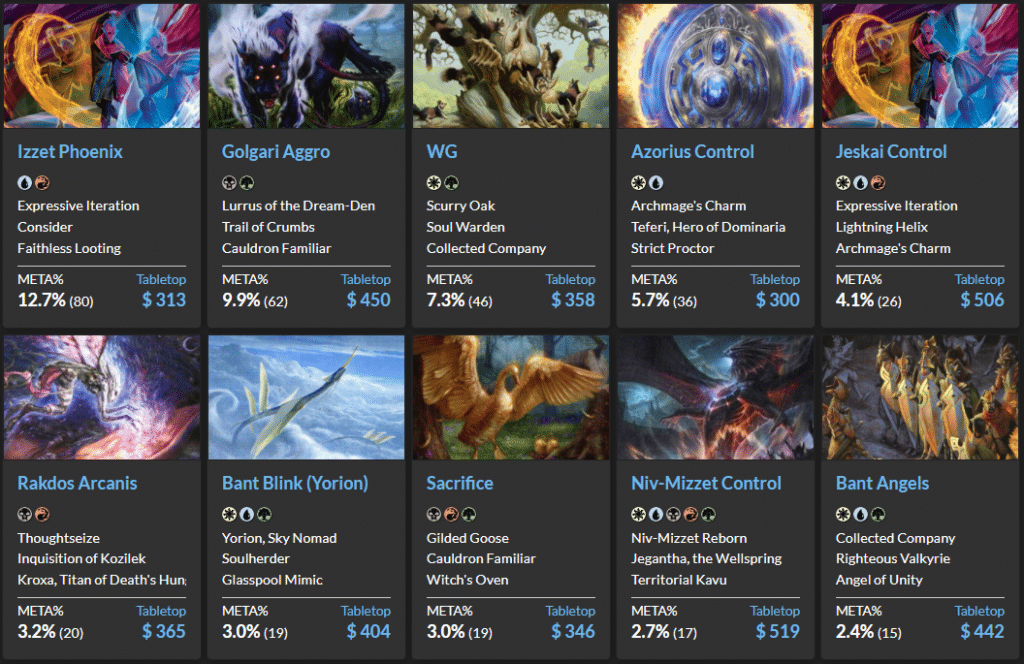The width and height of the screenshot is (1024, 664).
Task: Click the Jeskai Control $506 tabletop price
Action: tap(982, 300)
